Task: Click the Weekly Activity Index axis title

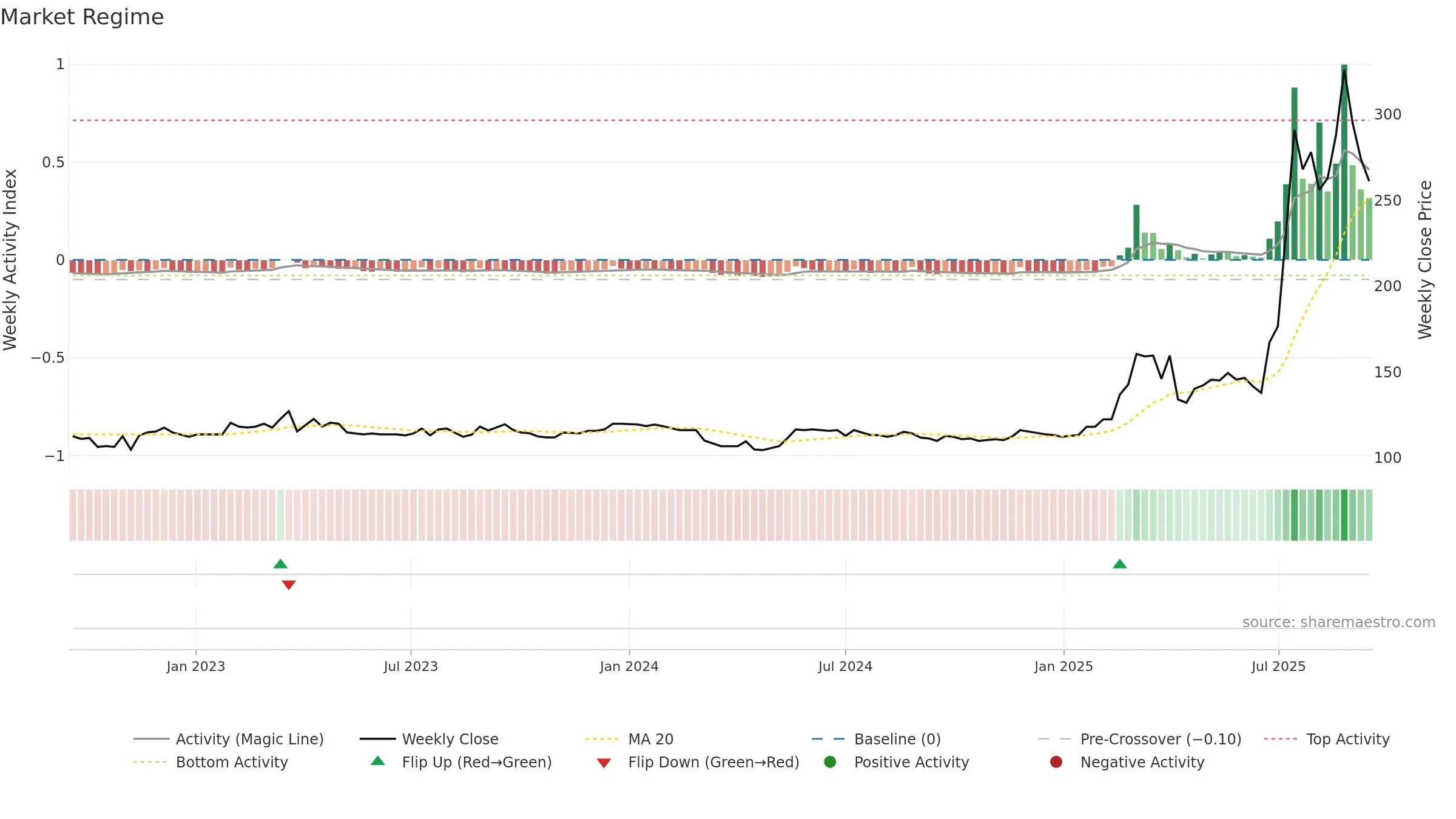Action: tap(10, 260)
